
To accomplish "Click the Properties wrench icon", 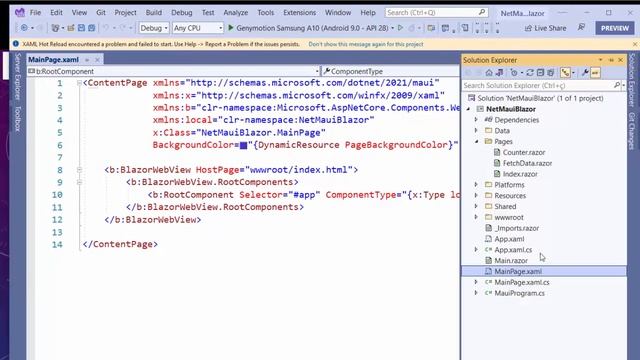I will point(585,73).
